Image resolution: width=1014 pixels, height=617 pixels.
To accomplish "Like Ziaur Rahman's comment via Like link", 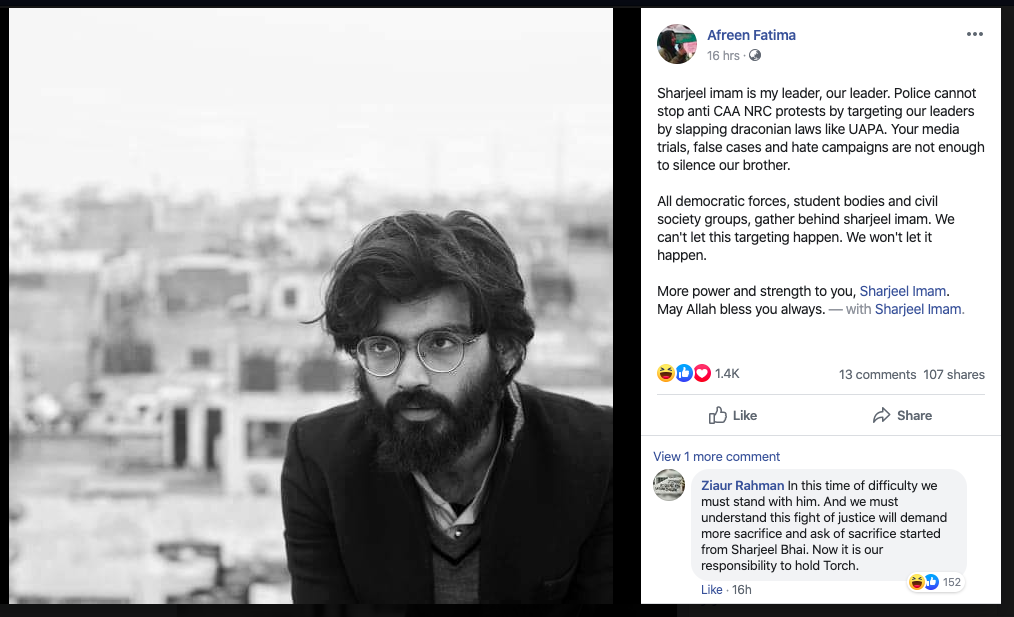I will 711,589.
